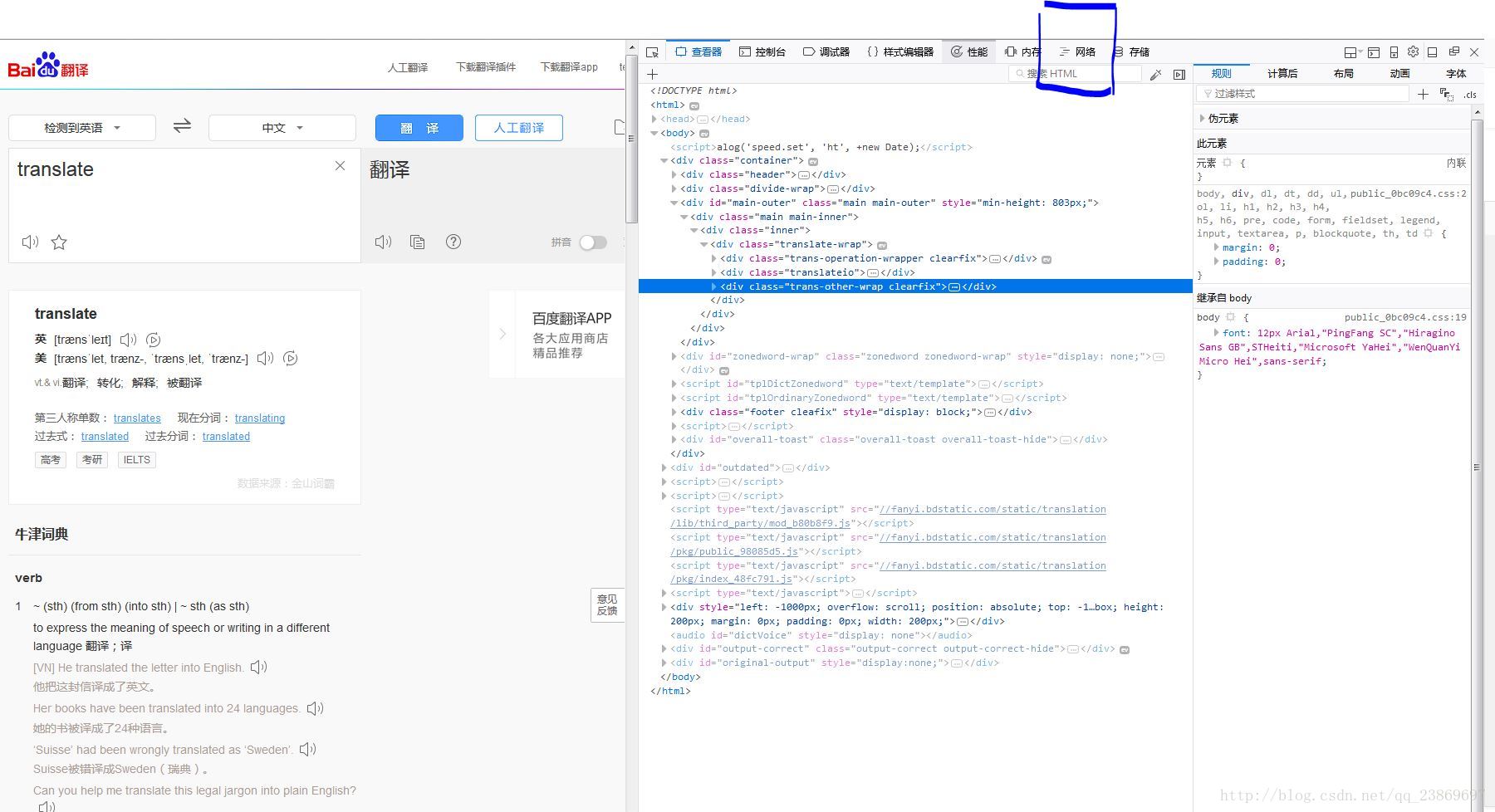Follow the translating link
The image size is (1495, 812).
point(260,418)
